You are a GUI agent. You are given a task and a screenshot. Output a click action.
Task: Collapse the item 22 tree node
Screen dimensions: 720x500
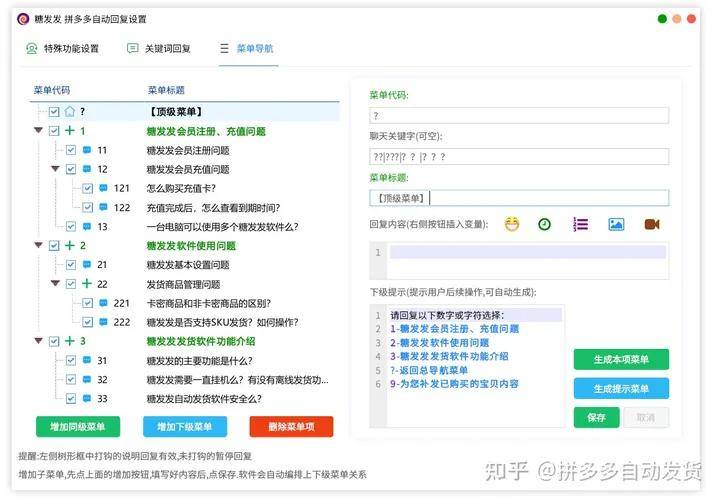pos(56,283)
